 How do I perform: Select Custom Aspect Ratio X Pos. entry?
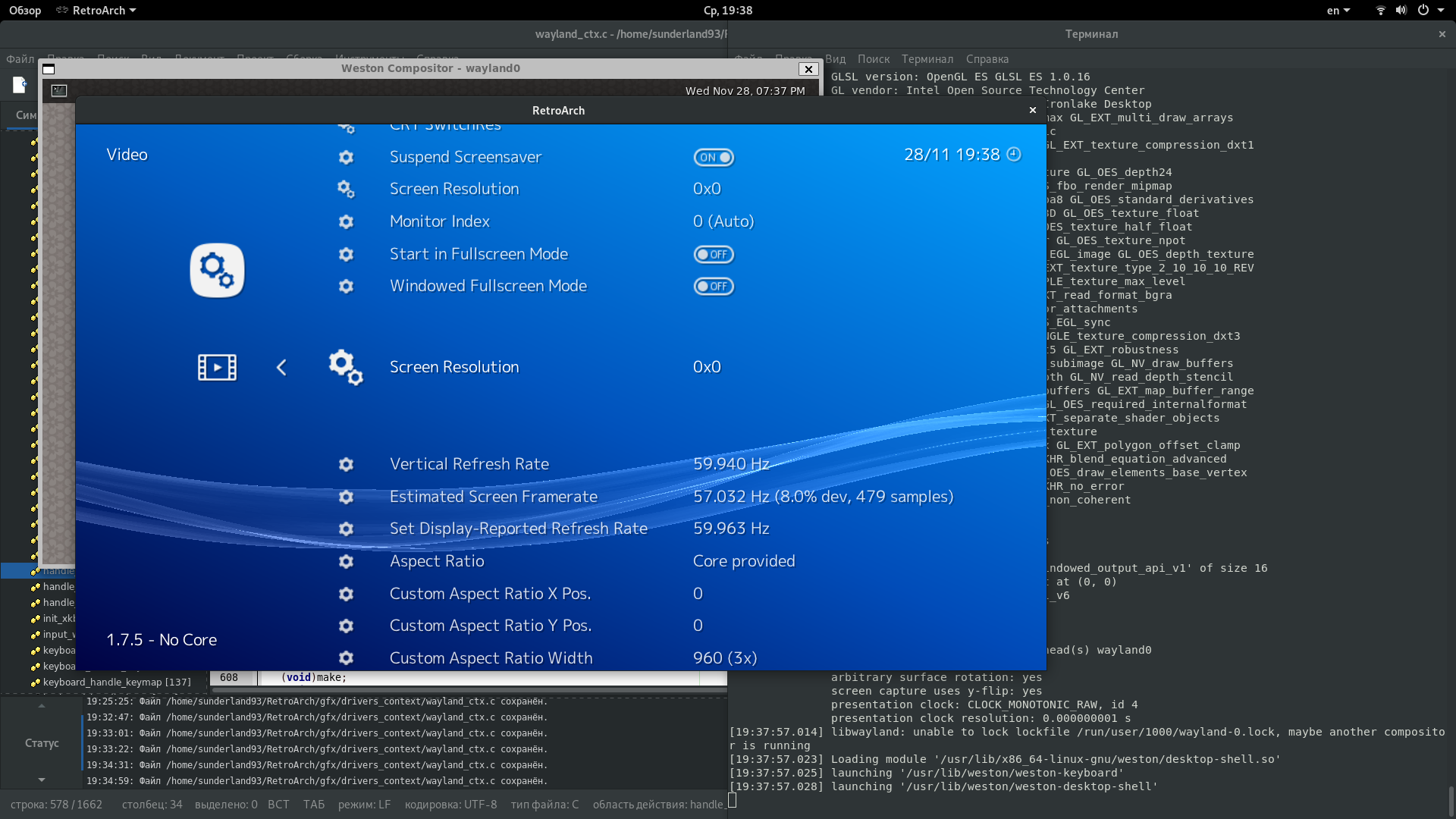[x=491, y=594]
